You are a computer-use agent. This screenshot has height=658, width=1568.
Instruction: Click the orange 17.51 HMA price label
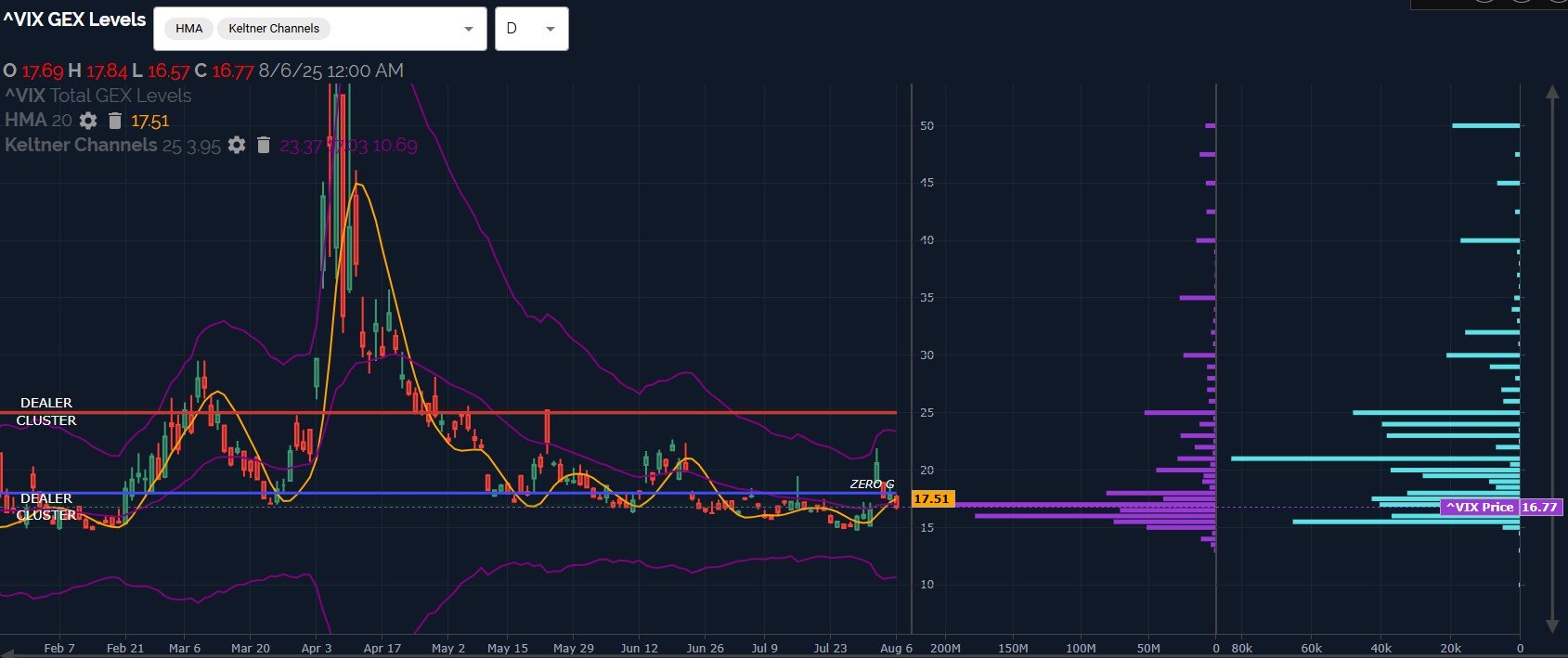931,499
